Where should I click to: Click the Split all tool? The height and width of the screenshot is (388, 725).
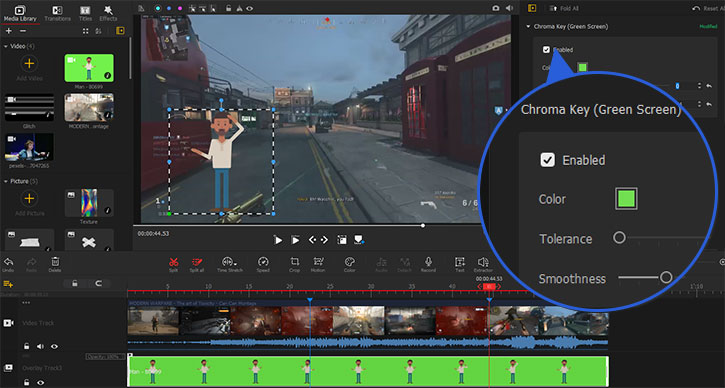click(197, 265)
